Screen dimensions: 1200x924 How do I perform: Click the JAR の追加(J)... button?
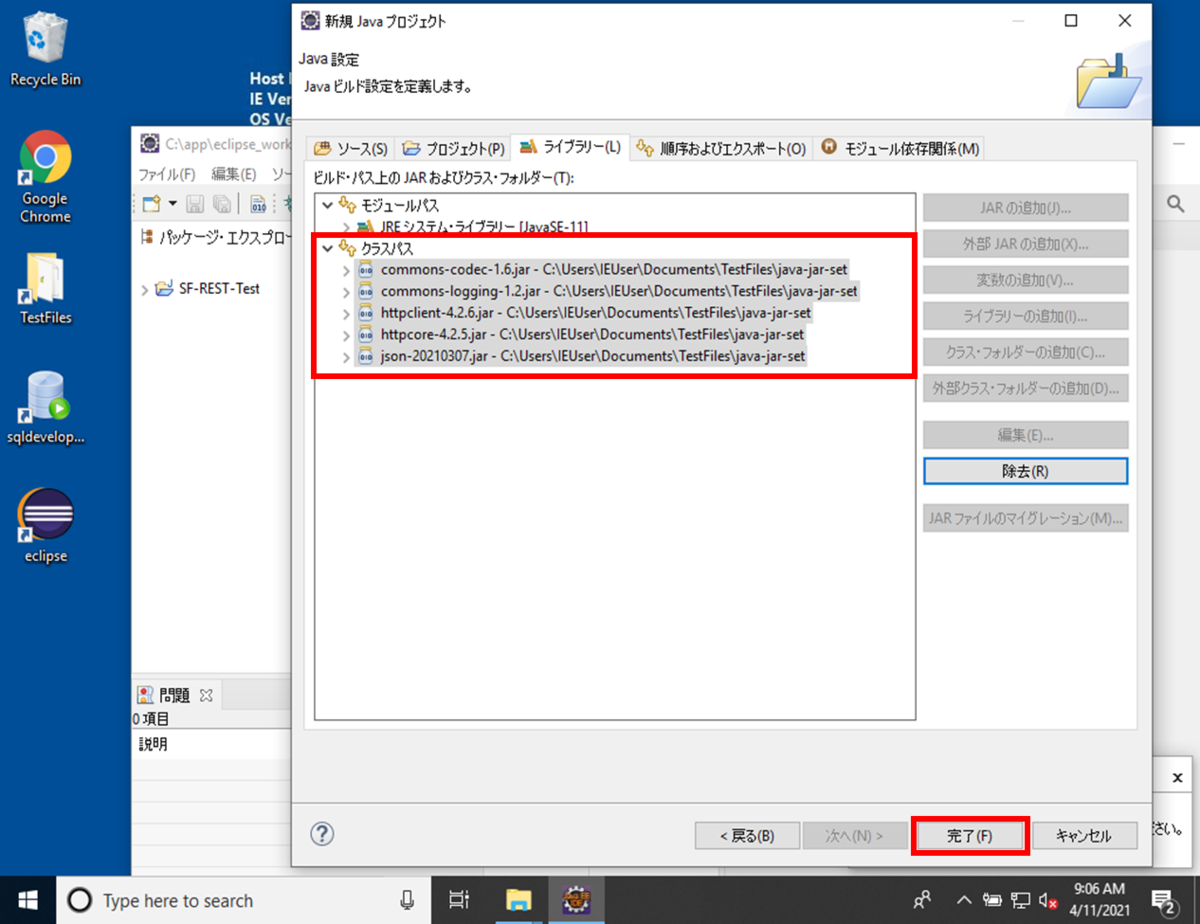1025,208
